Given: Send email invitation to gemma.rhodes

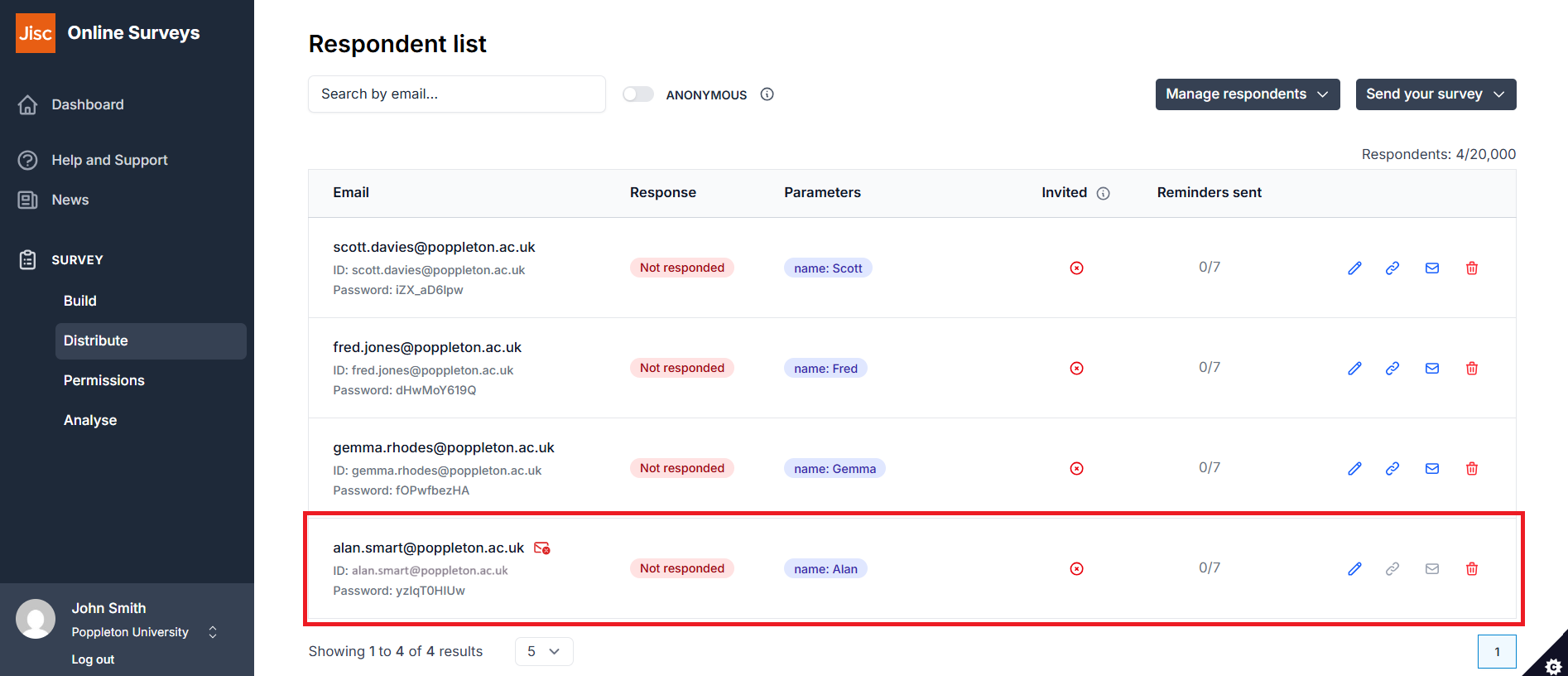Looking at the screenshot, I should coord(1432,468).
